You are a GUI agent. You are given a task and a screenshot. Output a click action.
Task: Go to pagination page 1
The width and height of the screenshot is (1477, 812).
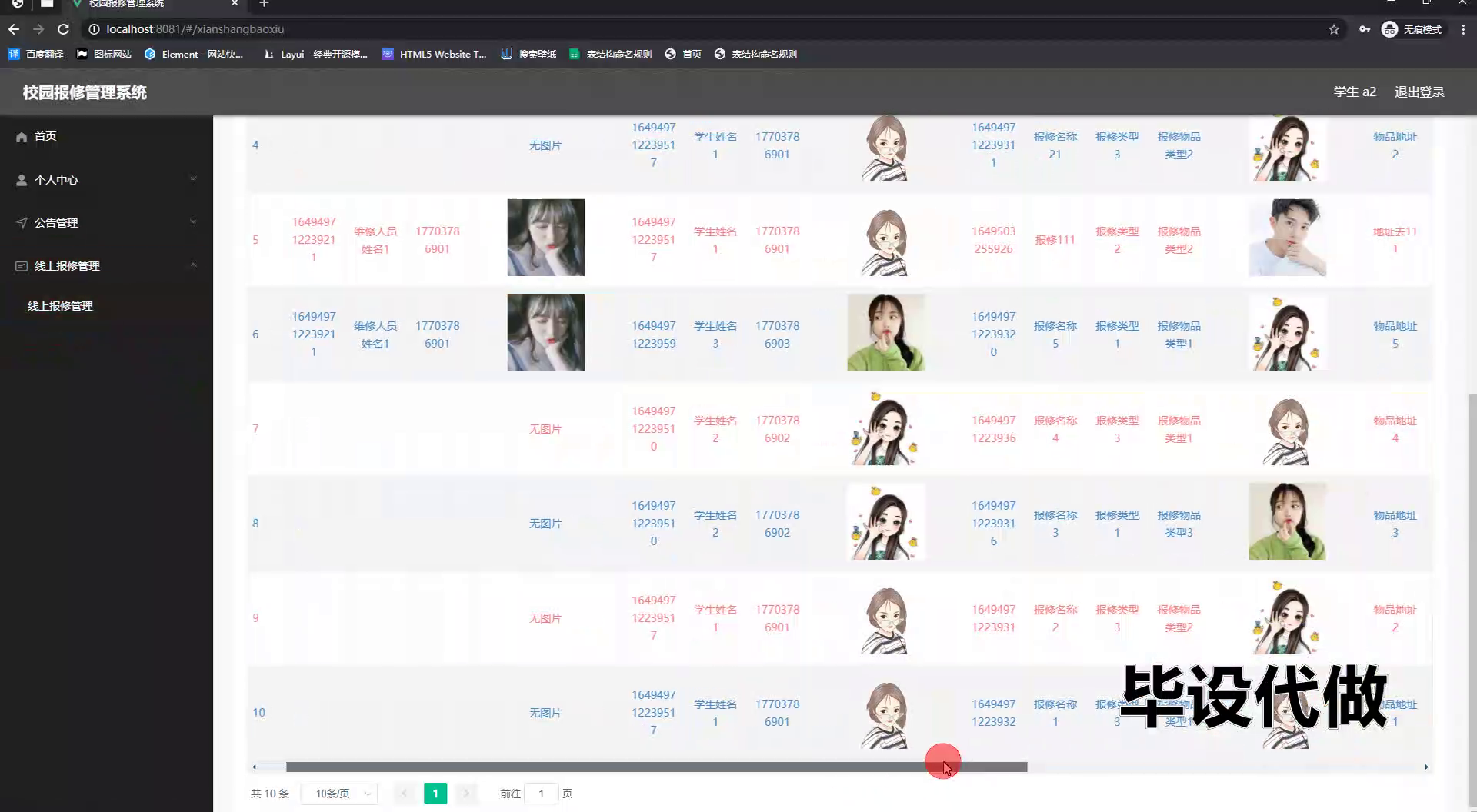pos(435,794)
